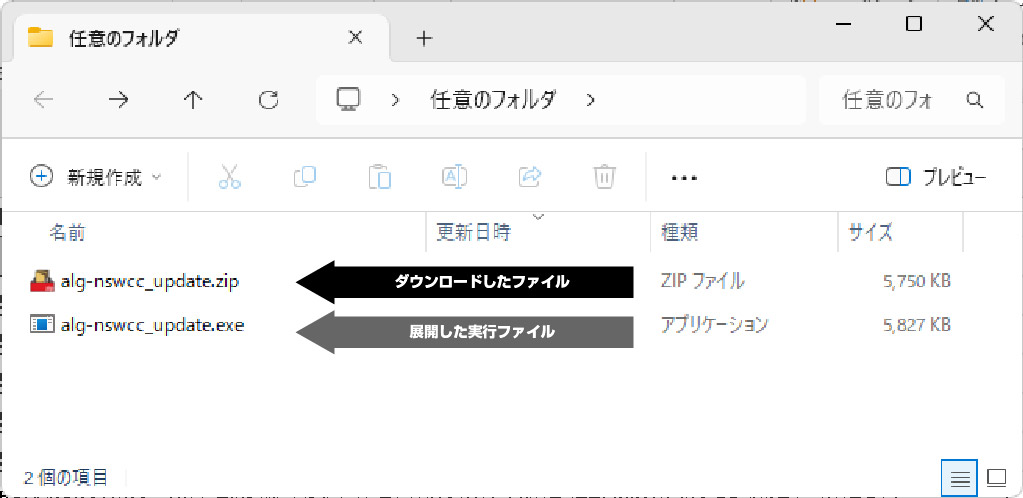Expand the chevron after 任意のフォルダ in address bar

tap(590, 99)
